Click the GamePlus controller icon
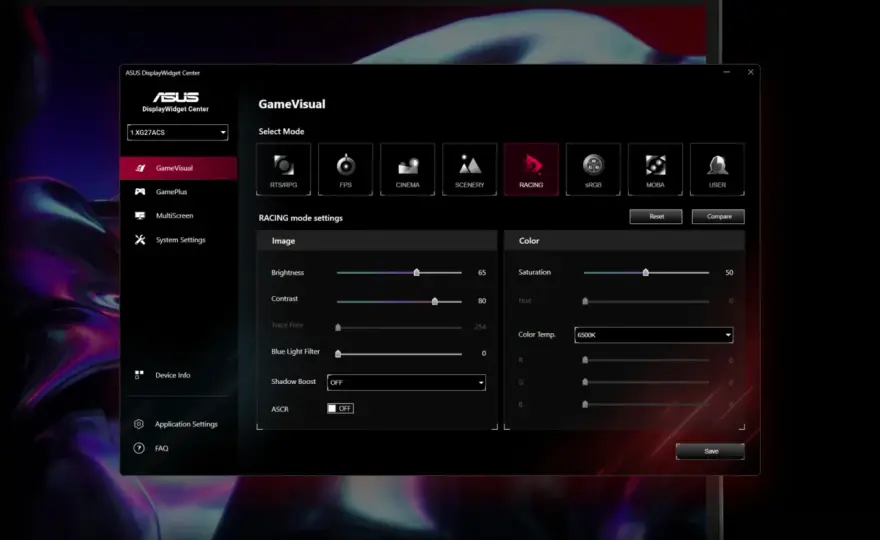This screenshot has width=880, height=540. pos(140,191)
